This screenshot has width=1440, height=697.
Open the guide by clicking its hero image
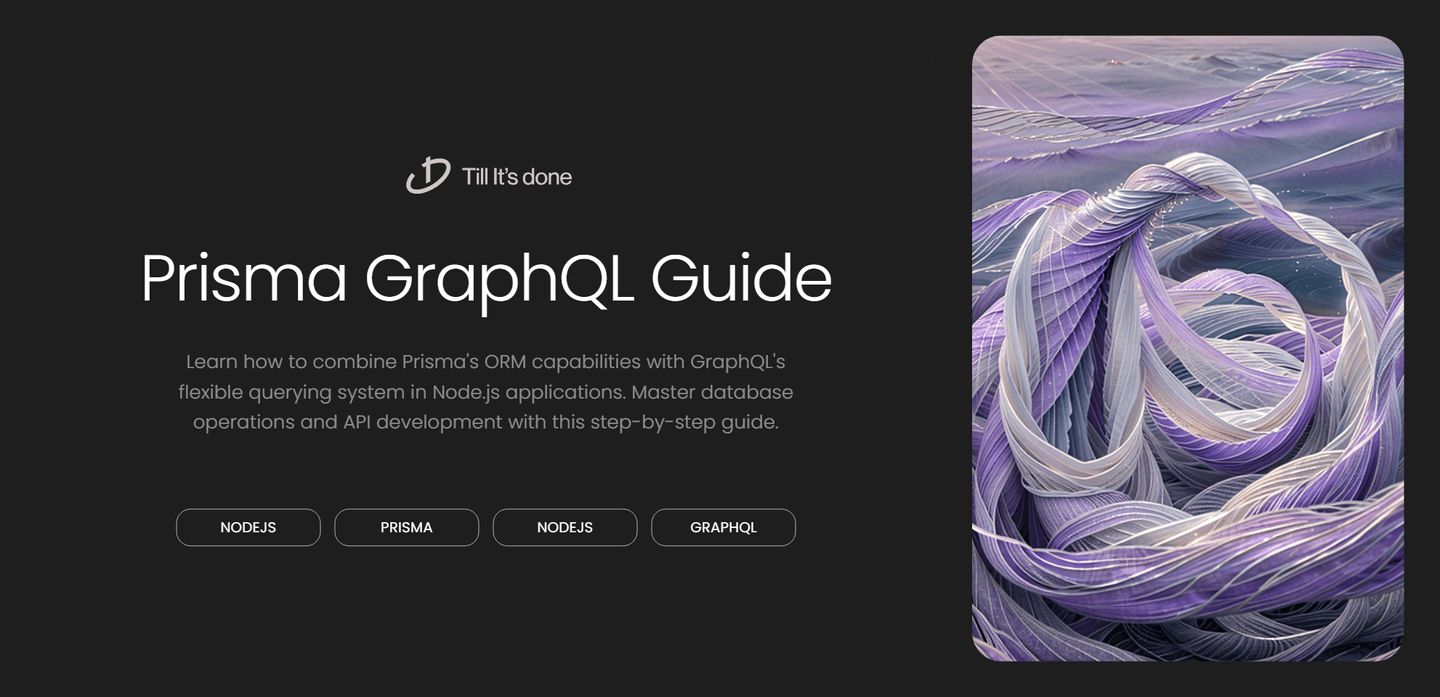[x=1188, y=348]
